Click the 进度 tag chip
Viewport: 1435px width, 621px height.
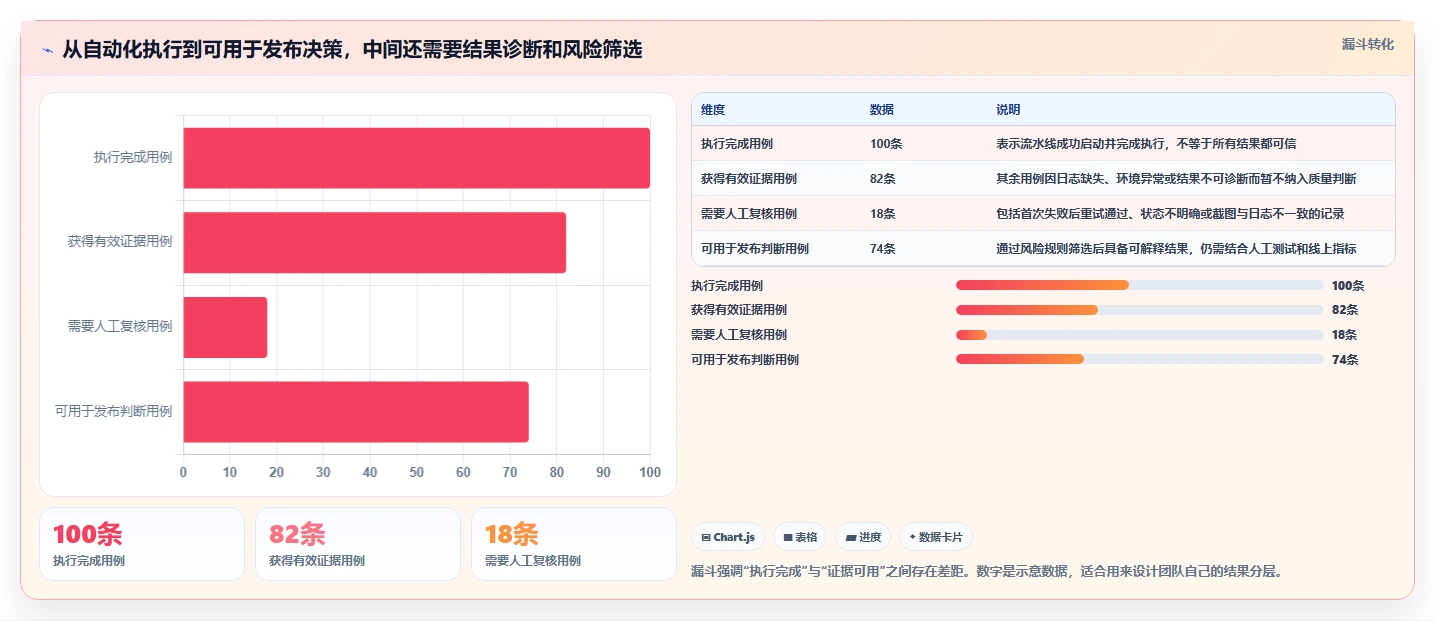[863, 537]
